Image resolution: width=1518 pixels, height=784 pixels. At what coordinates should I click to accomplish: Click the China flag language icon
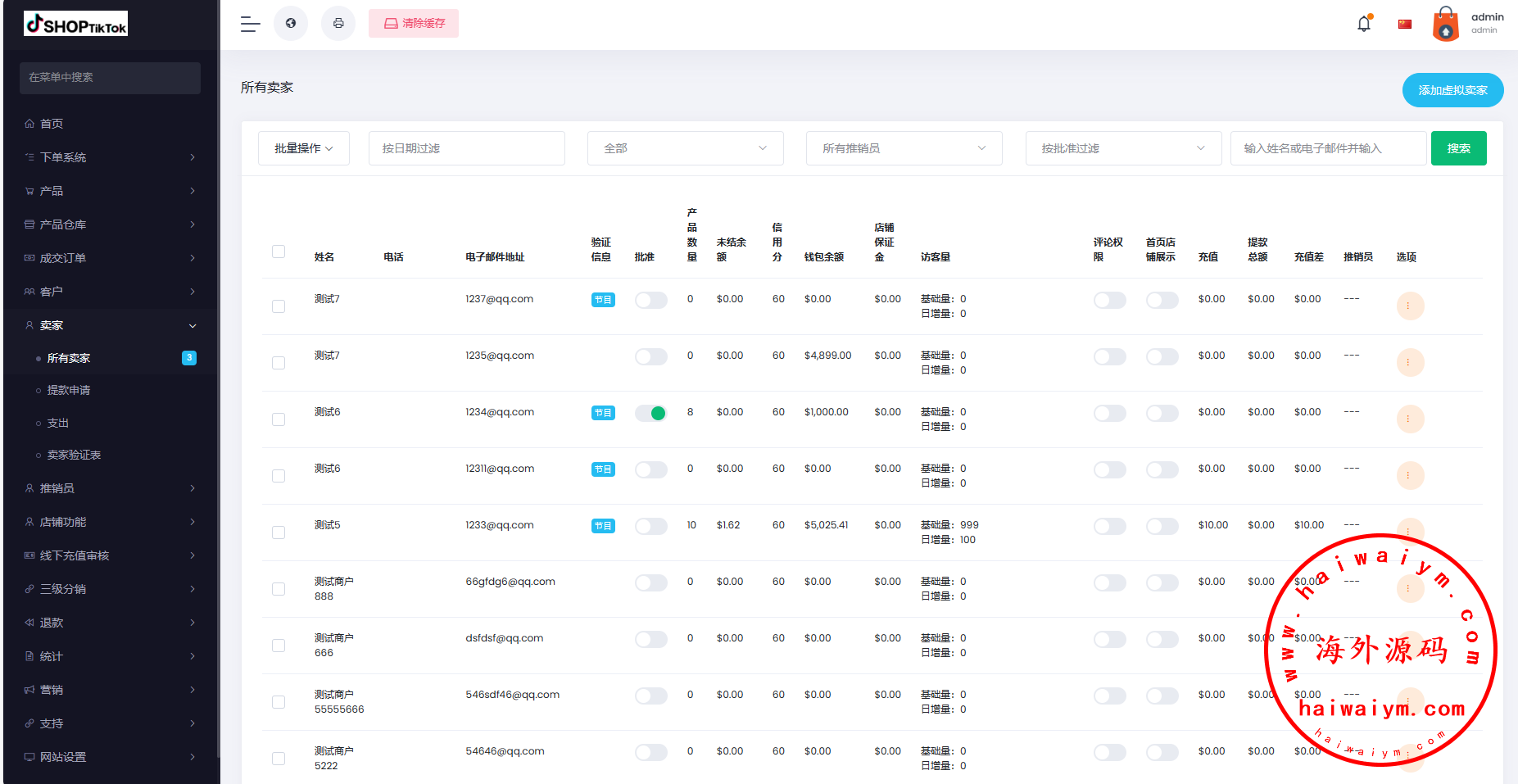pos(1405,24)
